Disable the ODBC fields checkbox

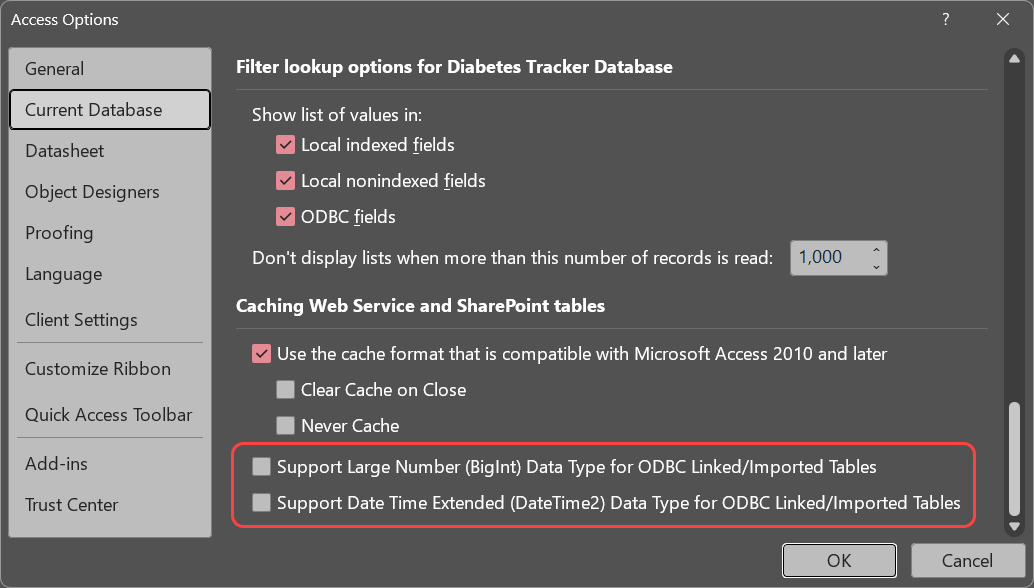(x=286, y=216)
